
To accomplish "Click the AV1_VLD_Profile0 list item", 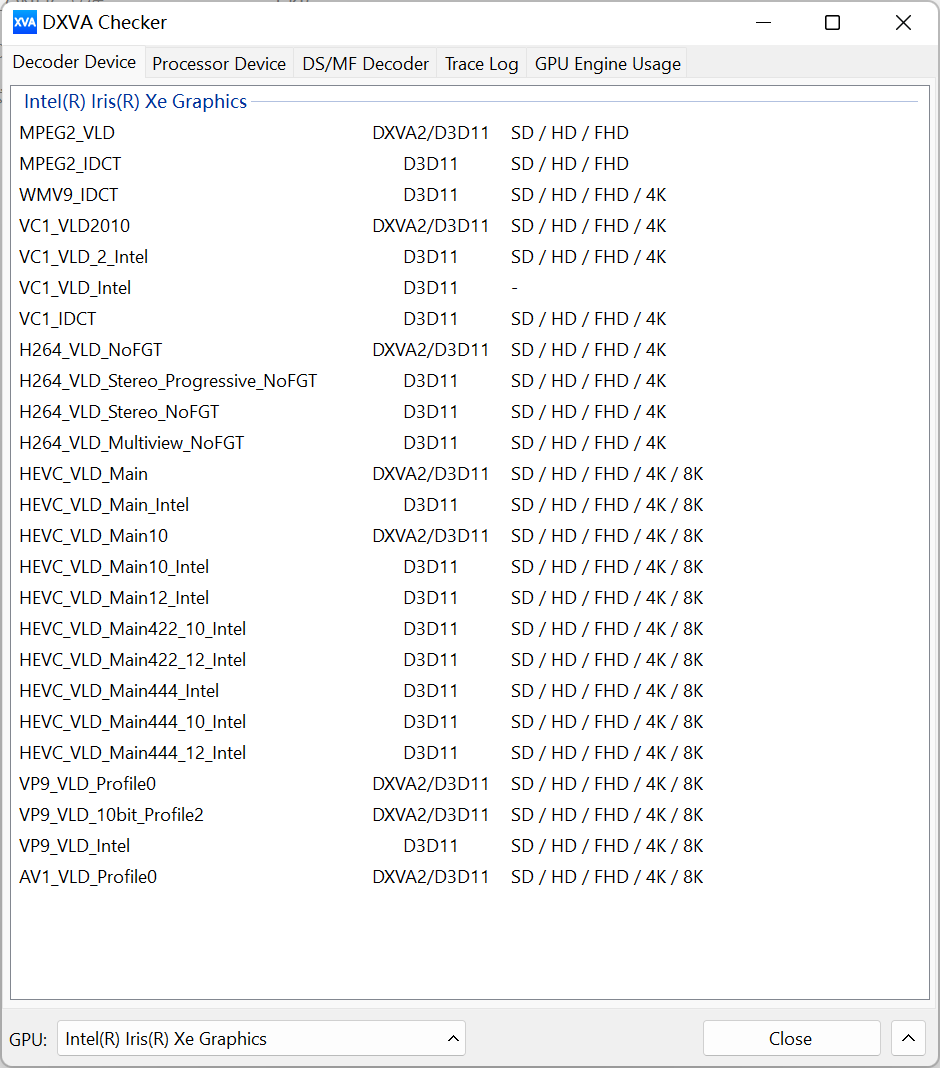I will pyautogui.click(x=88, y=877).
